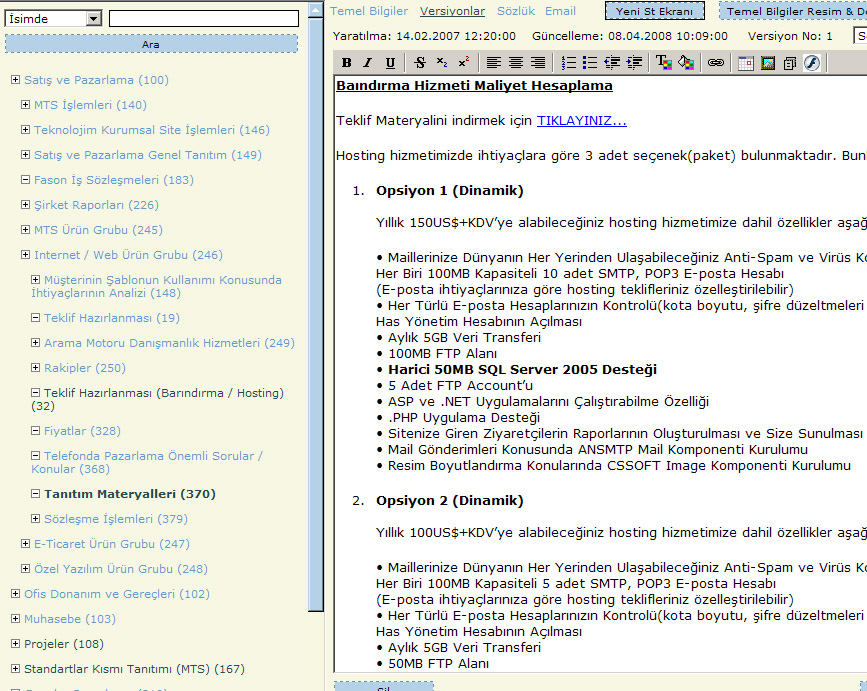Image resolution: width=867 pixels, height=691 pixels.
Task: Expand the Şirket Raporları (226) node
Action: (25, 205)
